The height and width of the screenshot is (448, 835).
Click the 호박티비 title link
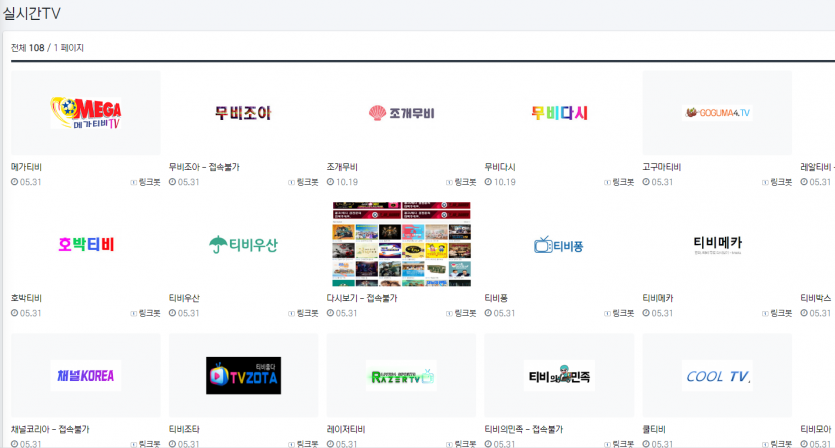coord(26,298)
